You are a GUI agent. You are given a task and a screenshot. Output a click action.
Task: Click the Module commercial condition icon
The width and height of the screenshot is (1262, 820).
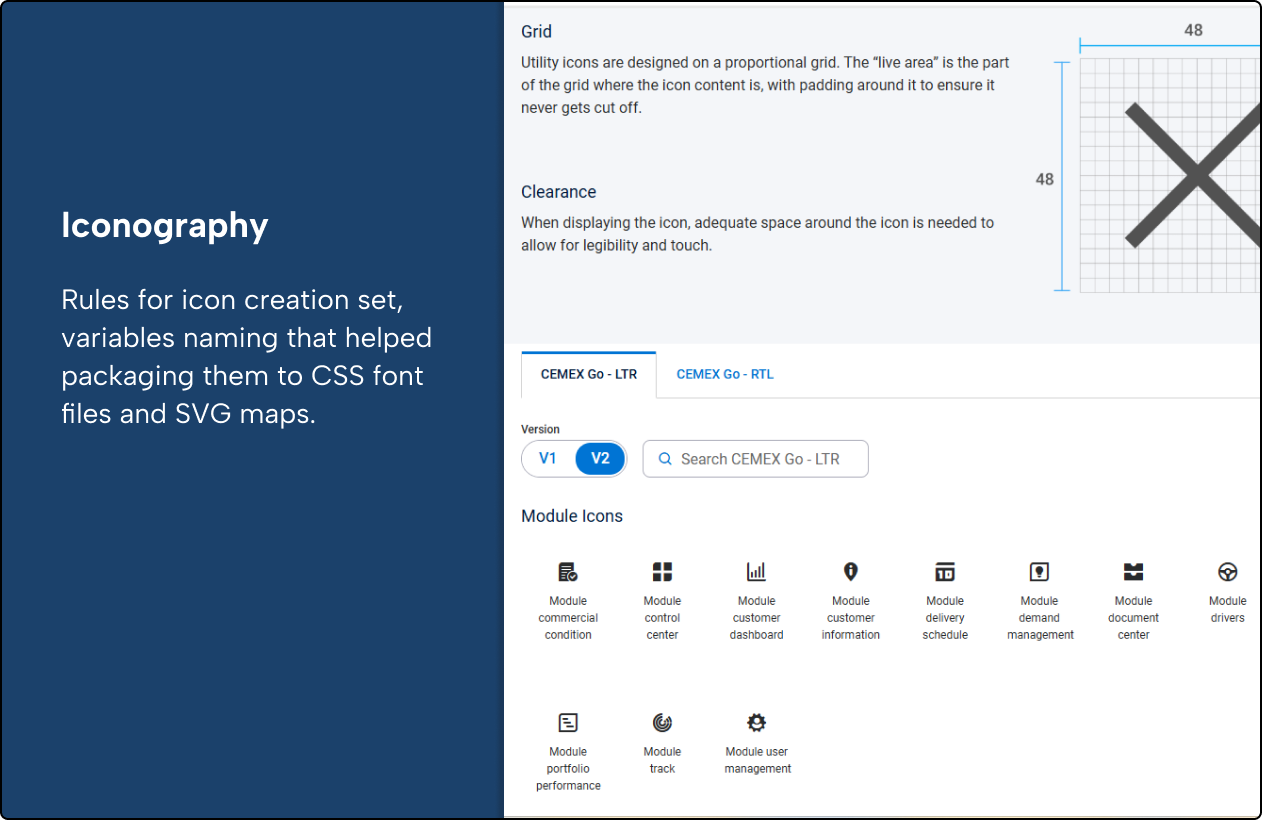[x=568, y=572]
